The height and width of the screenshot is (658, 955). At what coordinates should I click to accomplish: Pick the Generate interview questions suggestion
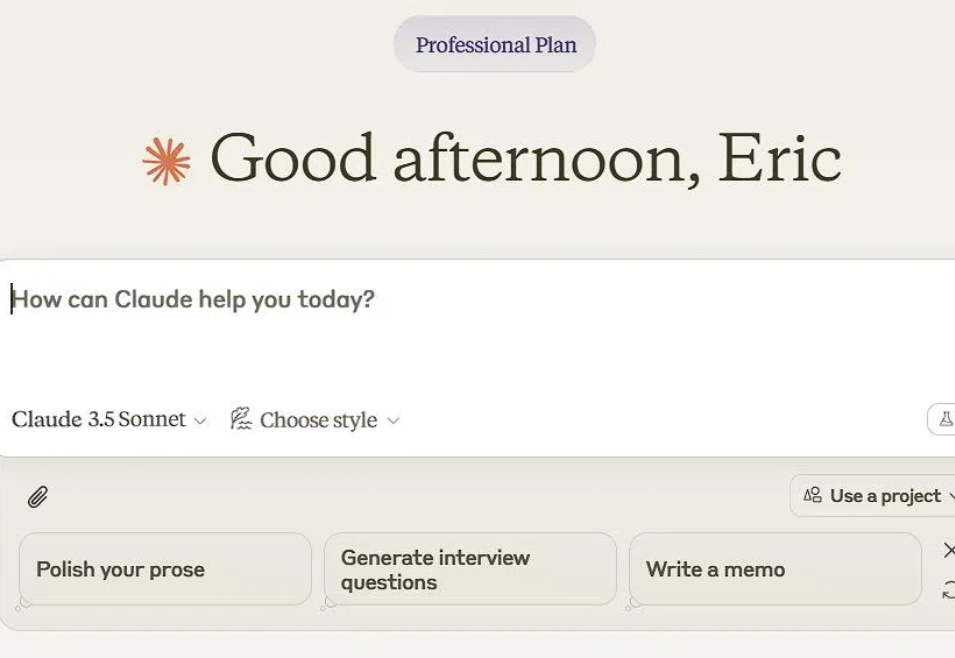(470, 569)
